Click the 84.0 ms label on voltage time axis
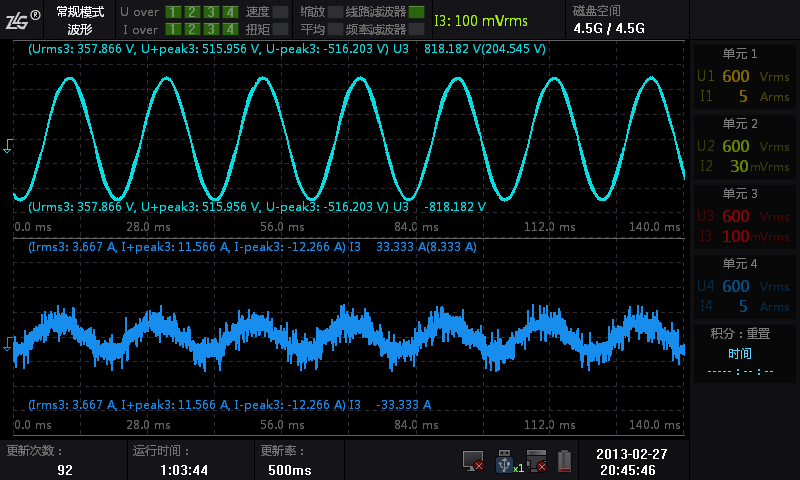The height and width of the screenshot is (480, 800). tap(416, 227)
